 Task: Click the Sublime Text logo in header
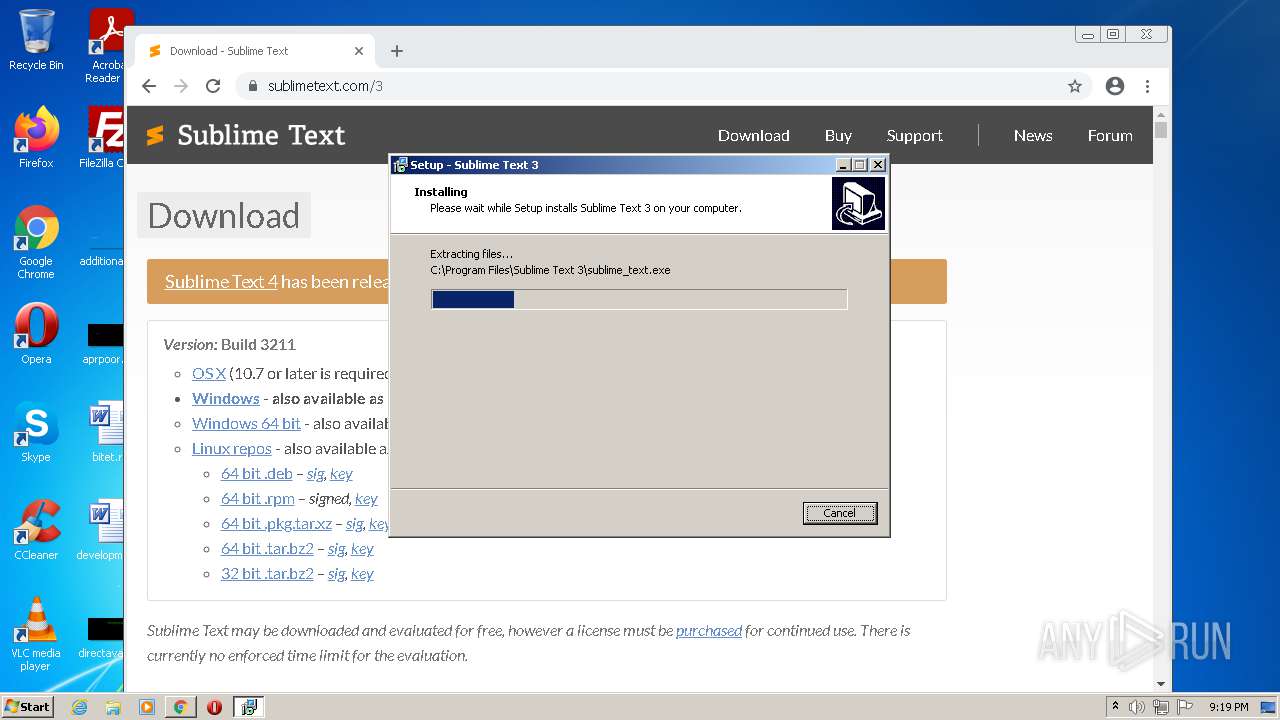246,135
